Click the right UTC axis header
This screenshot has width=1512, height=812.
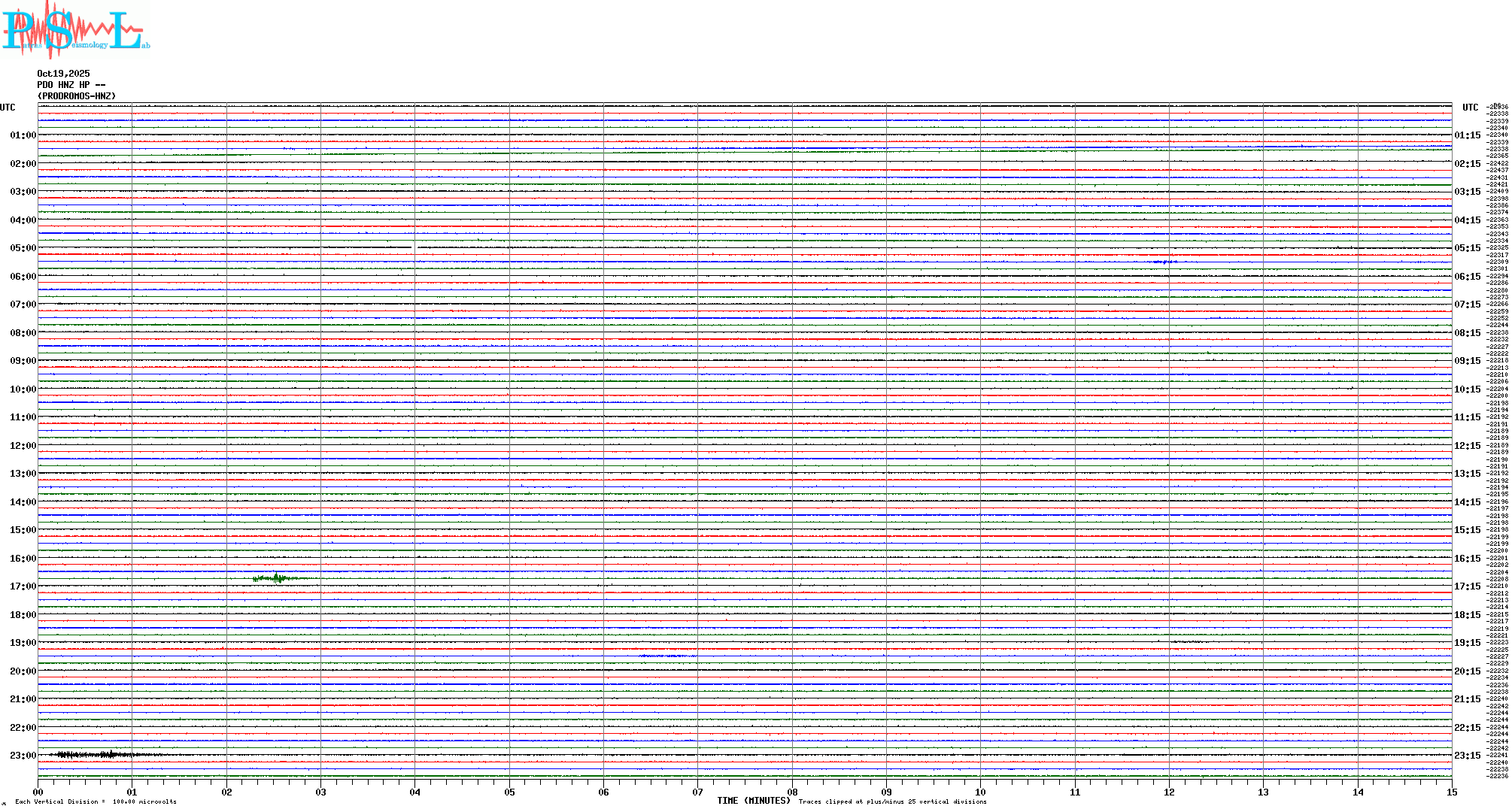[x=1470, y=108]
